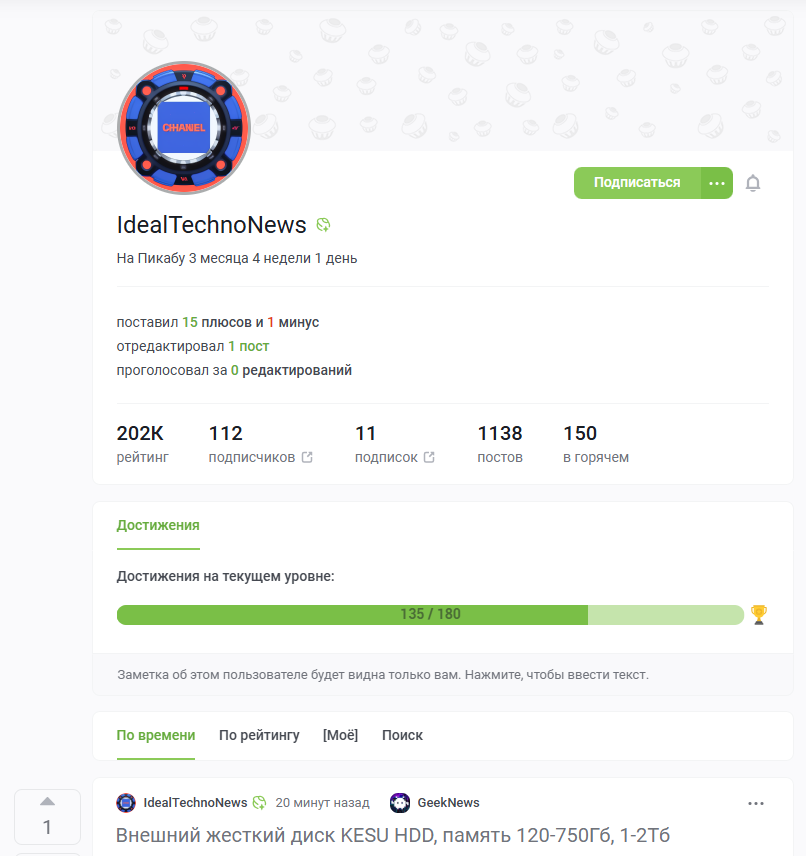Screen dimensions: 806x856
Task: Click the 135 / 180 achievements progress bar
Action: [x=430, y=615]
